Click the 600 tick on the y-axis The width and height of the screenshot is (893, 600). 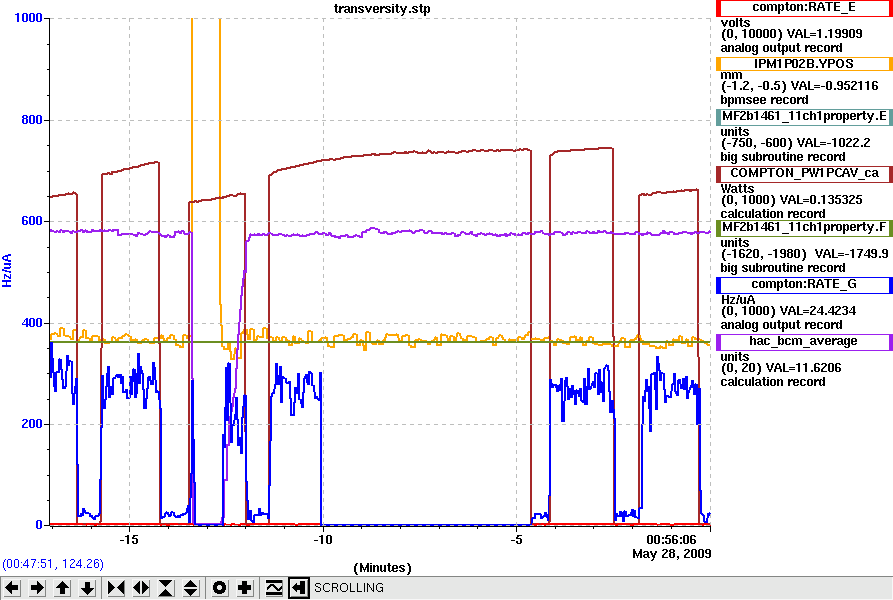pos(31,221)
